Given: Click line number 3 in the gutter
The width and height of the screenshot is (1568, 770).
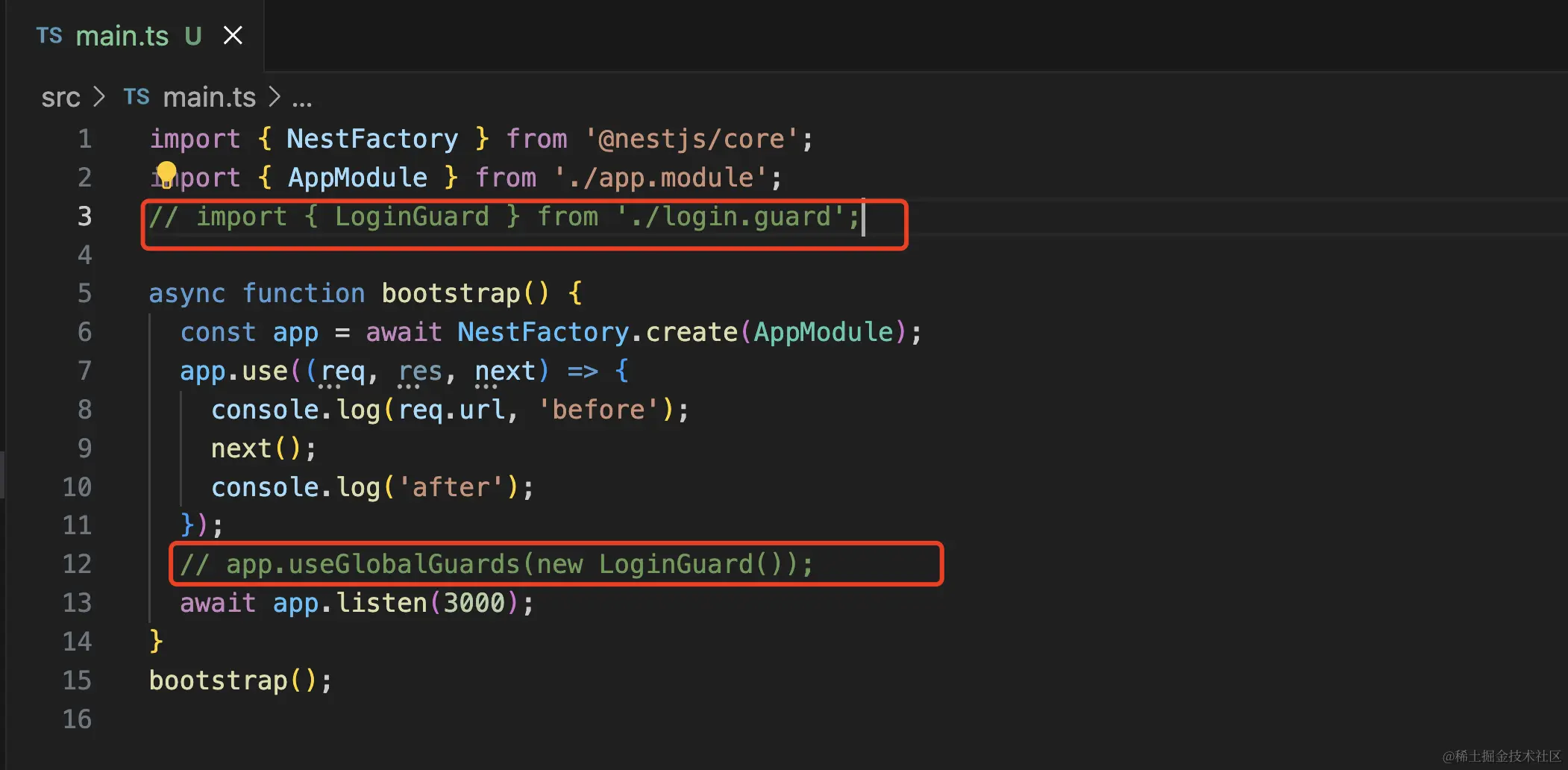Looking at the screenshot, I should pyautogui.click(x=85, y=216).
